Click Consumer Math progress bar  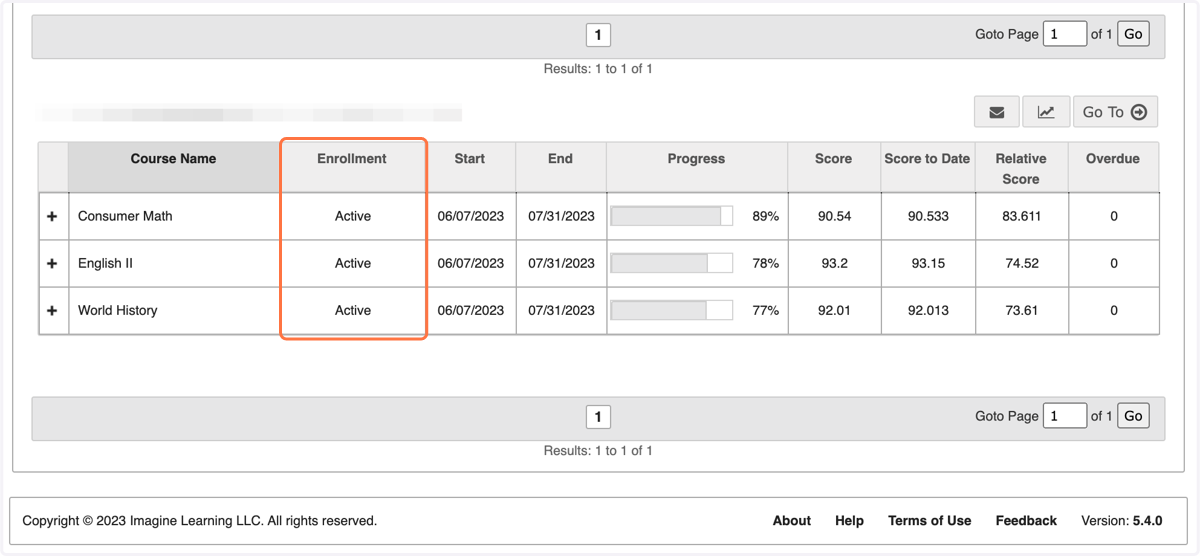click(x=672, y=216)
